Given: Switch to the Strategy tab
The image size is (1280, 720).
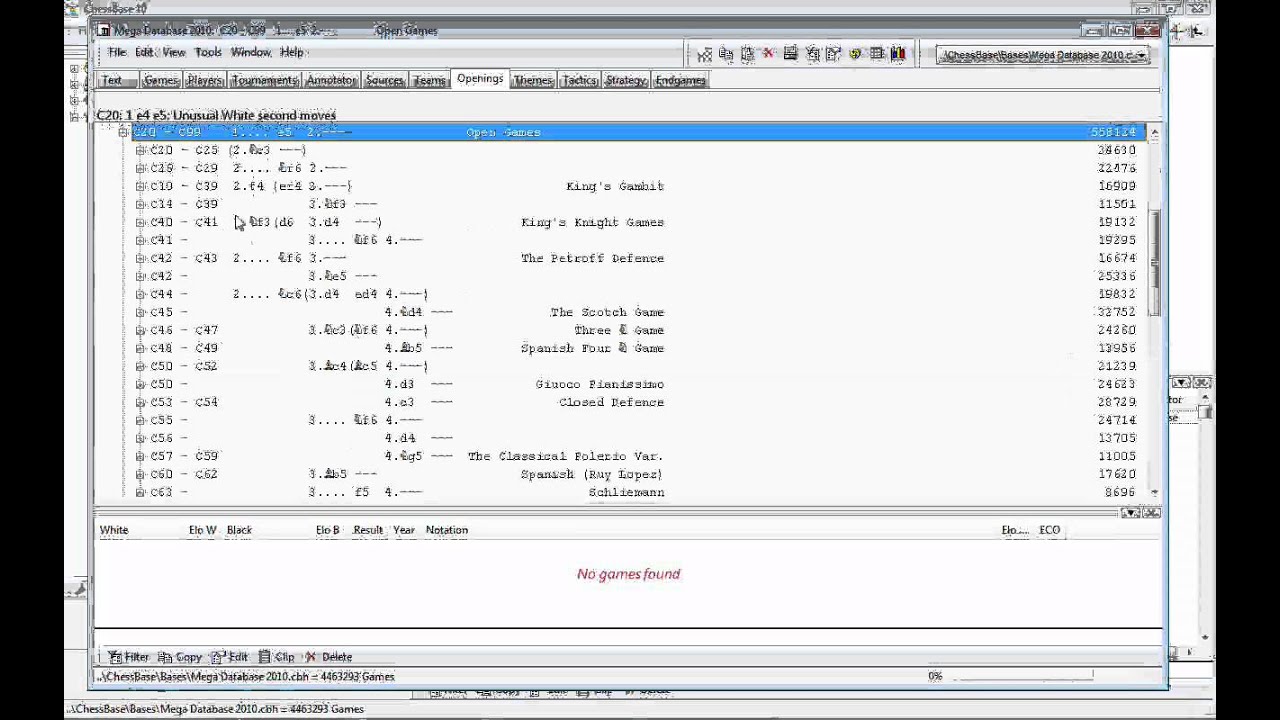Looking at the screenshot, I should (626, 80).
